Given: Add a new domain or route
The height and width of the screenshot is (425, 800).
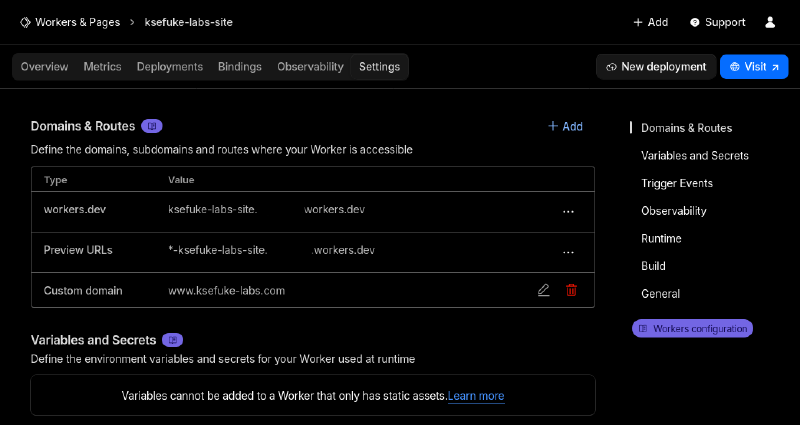Looking at the screenshot, I should [x=565, y=126].
